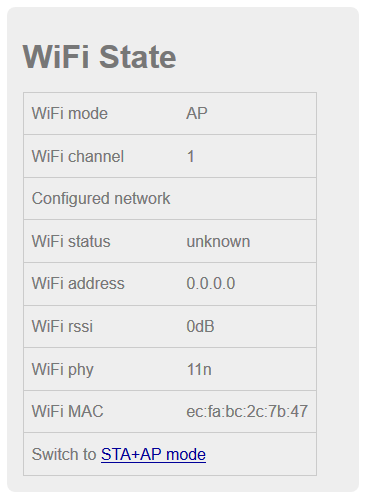Click the WiFi State heading

pos(99,57)
